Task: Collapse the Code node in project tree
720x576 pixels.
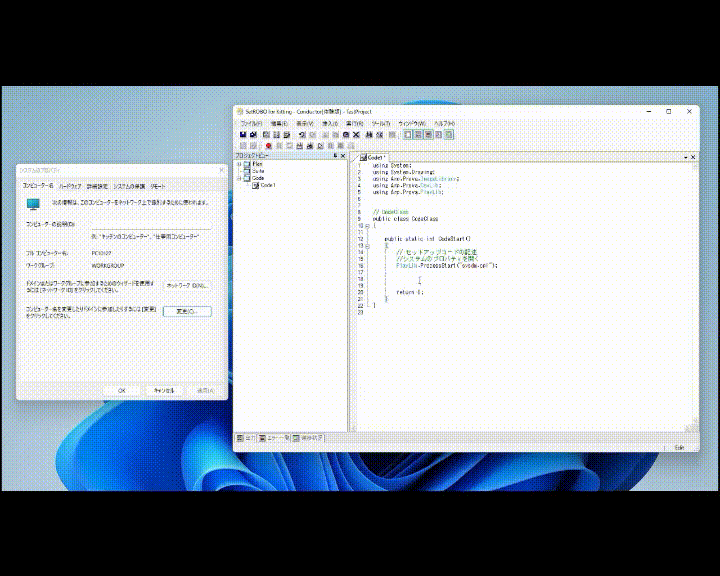Action: (x=239, y=178)
